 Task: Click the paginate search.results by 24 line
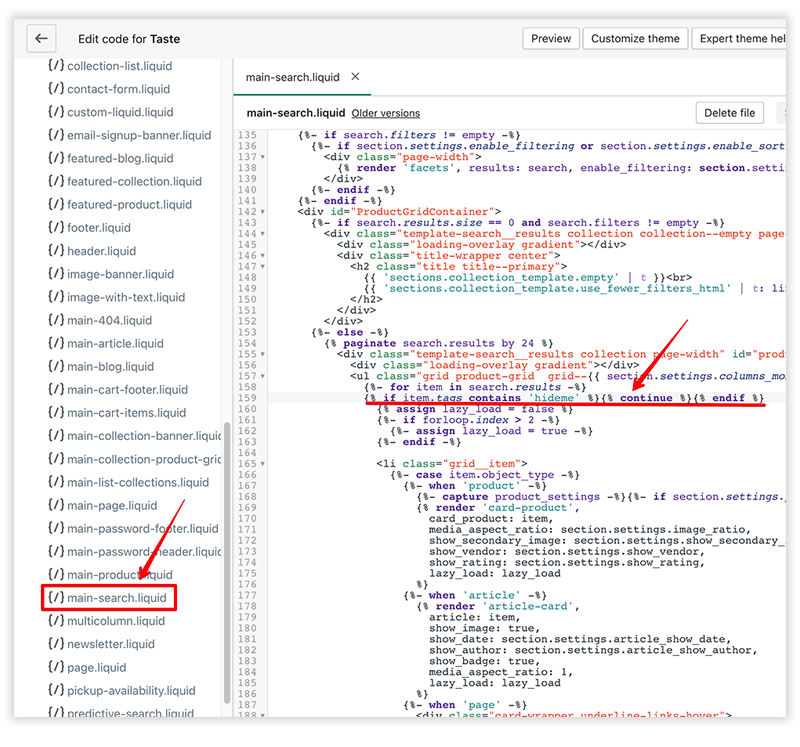(439, 343)
